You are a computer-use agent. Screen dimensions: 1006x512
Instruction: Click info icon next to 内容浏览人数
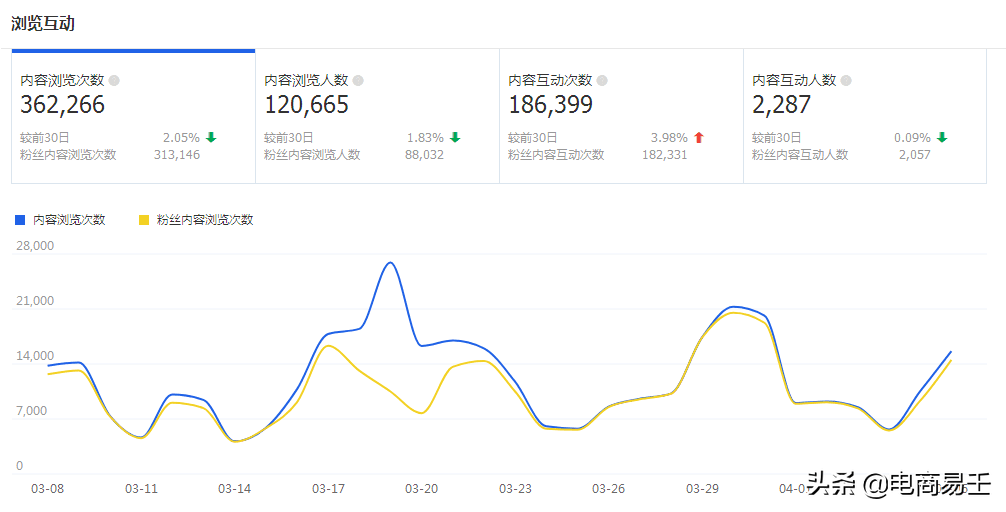coord(358,81)
